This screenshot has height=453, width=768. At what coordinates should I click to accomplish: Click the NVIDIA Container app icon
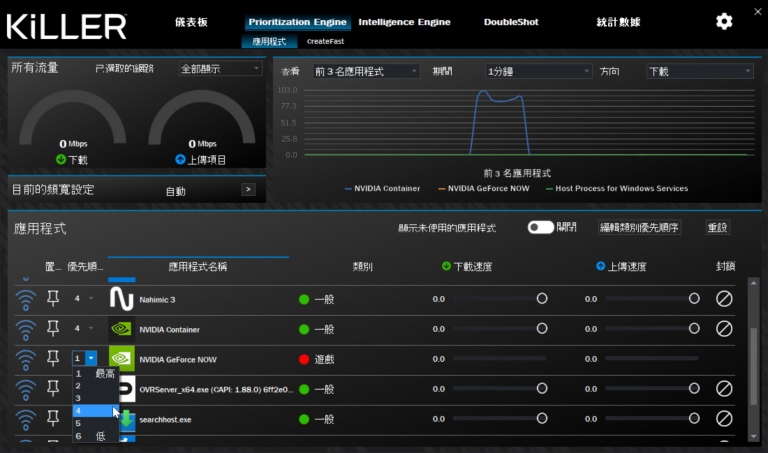coord(121,329)
